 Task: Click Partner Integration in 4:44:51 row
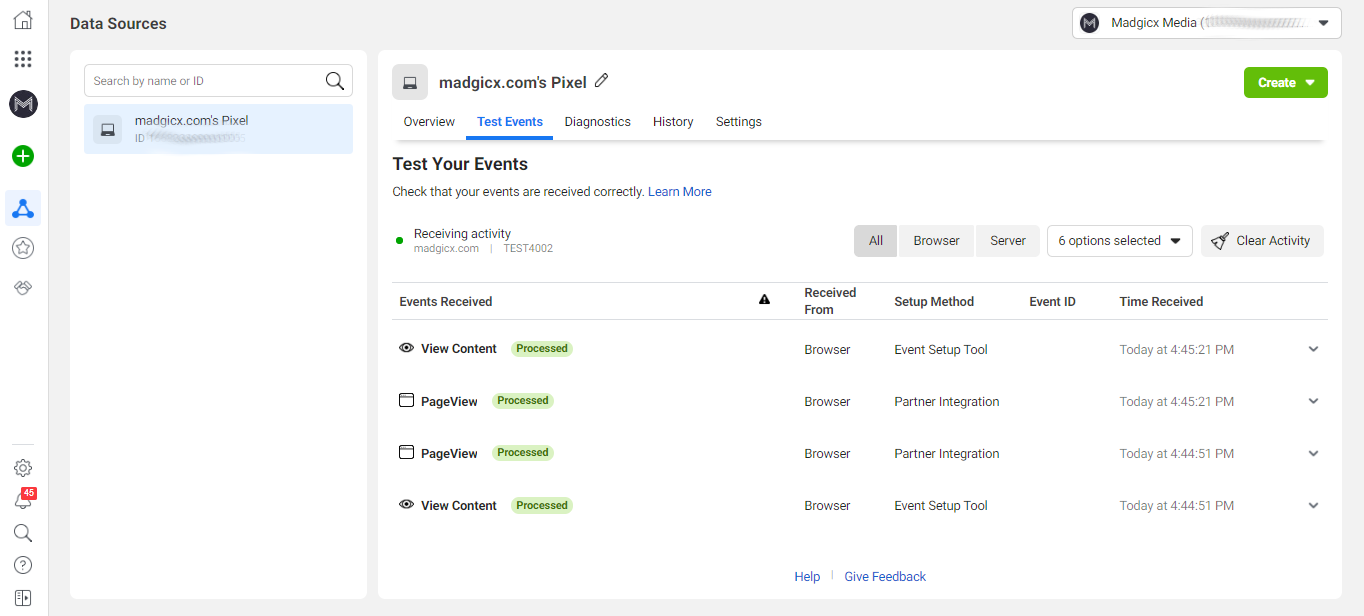pos(947,454)
